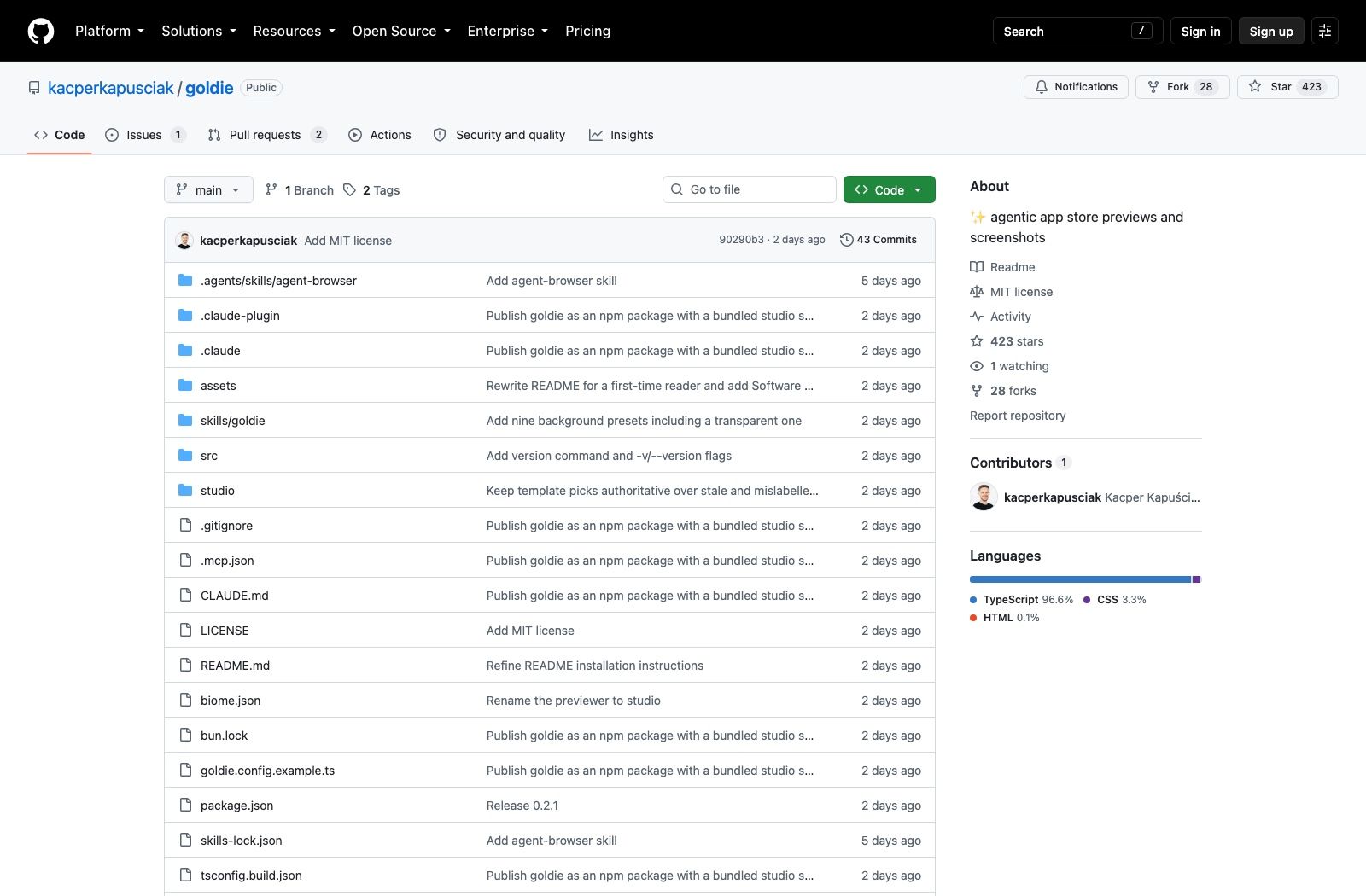
Task: Click the Sign in button
Action: 1200,31
